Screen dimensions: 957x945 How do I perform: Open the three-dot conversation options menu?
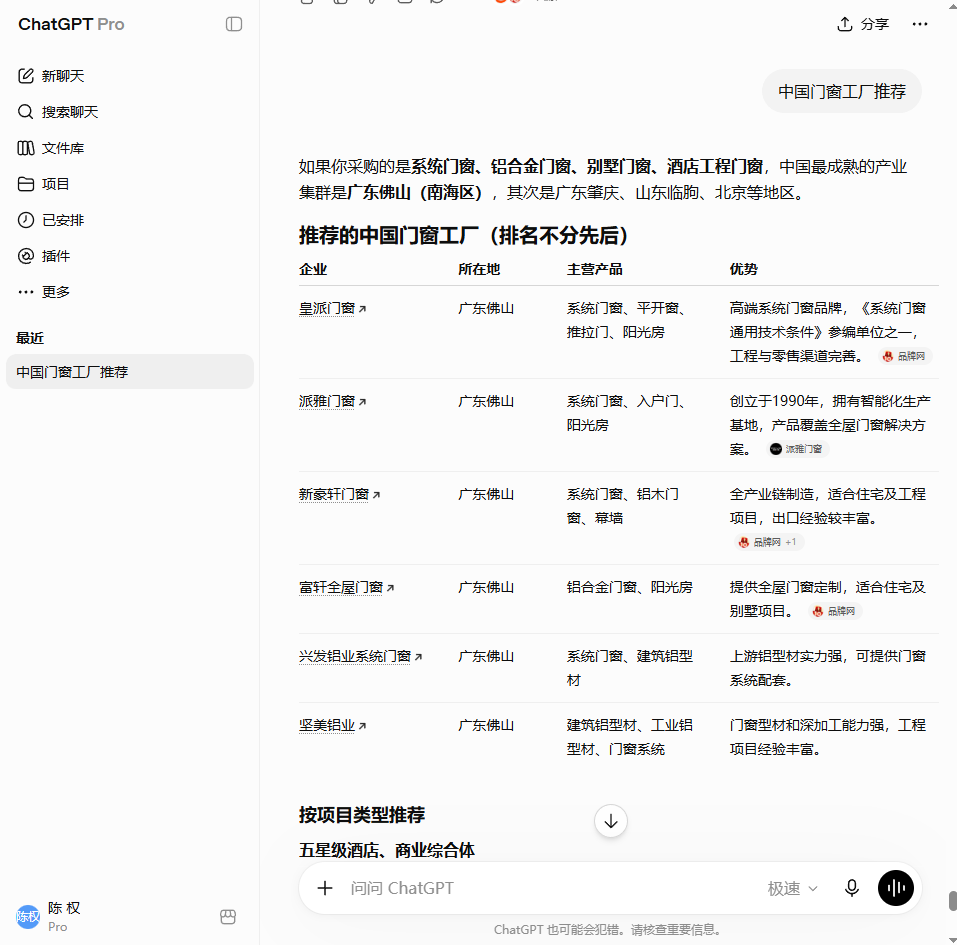(920, 24)
